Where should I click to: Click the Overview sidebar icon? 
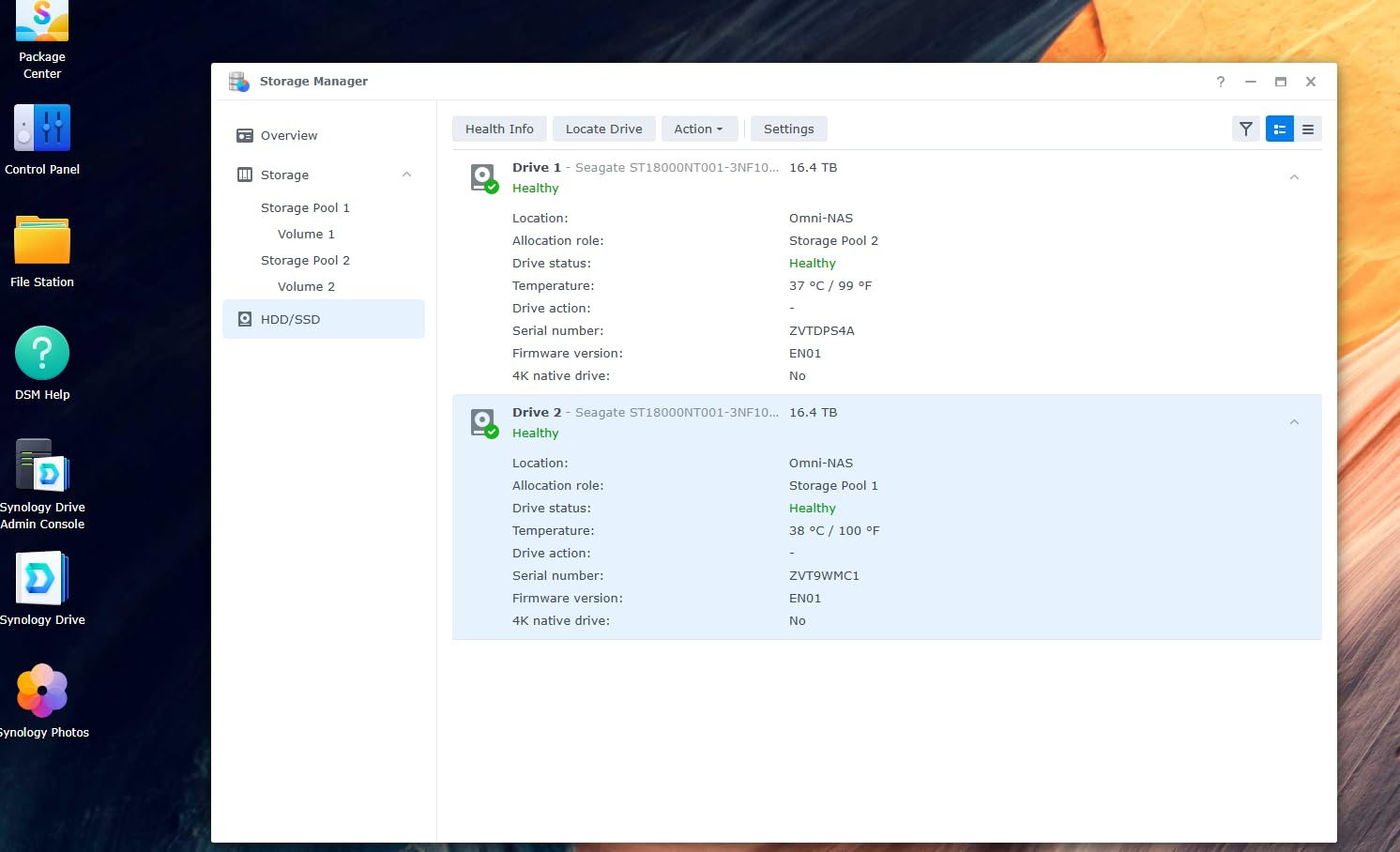pos(245,135)
